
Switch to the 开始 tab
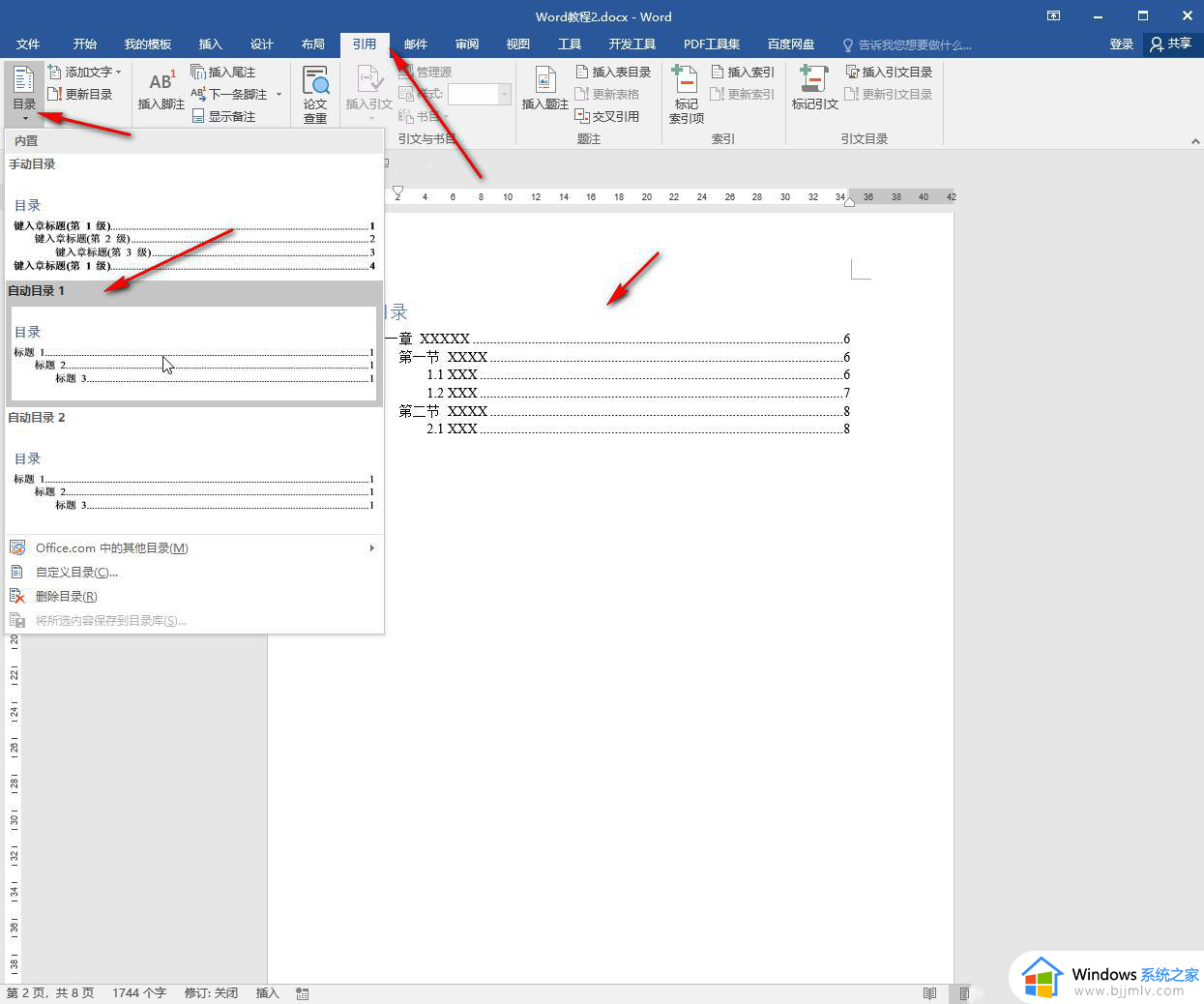84,44
